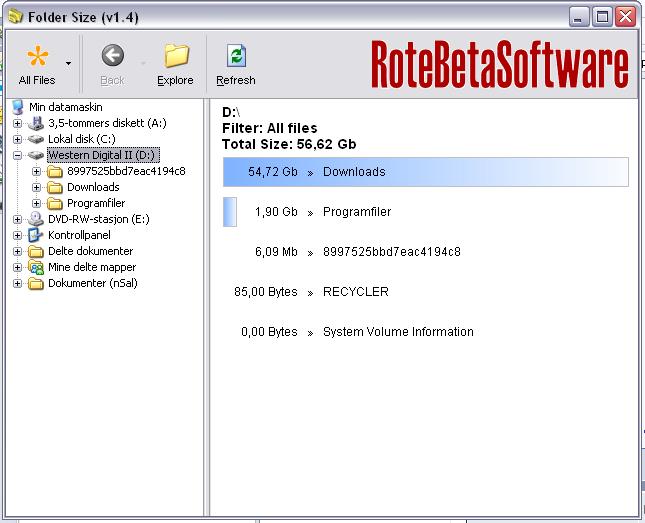Click the Mine delte mapper icon

pos(36,267)
